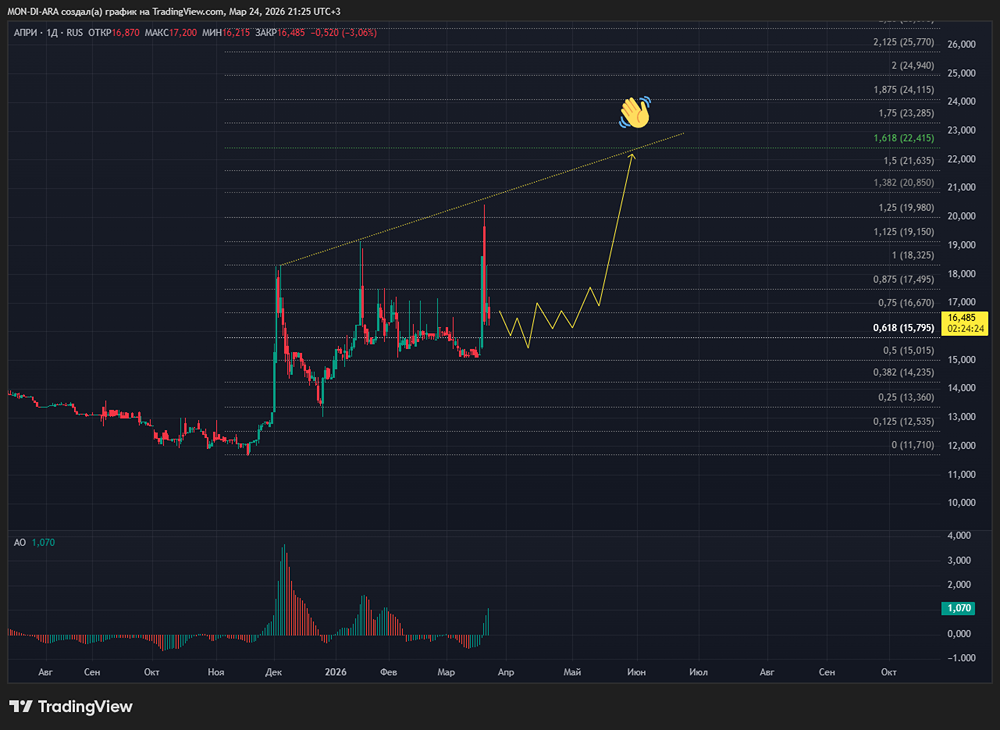Click the 2026 year label on time axis

point(335,672)
